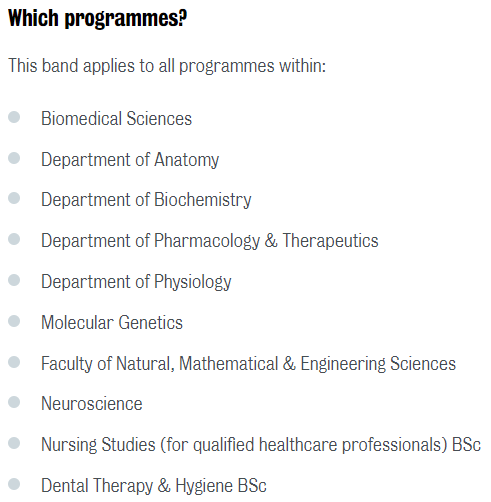Select Department of Biochemistry text

point(146,200)
